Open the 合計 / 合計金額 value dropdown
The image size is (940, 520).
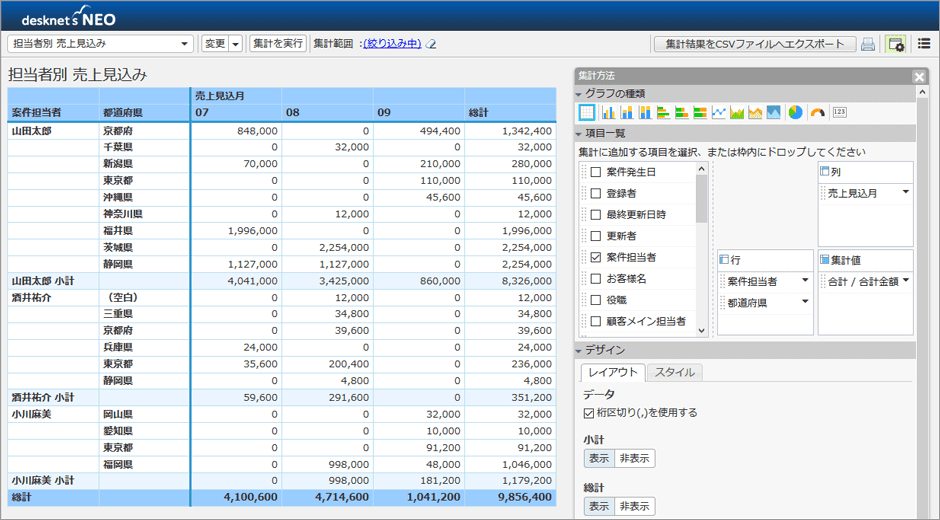(906, 281)
